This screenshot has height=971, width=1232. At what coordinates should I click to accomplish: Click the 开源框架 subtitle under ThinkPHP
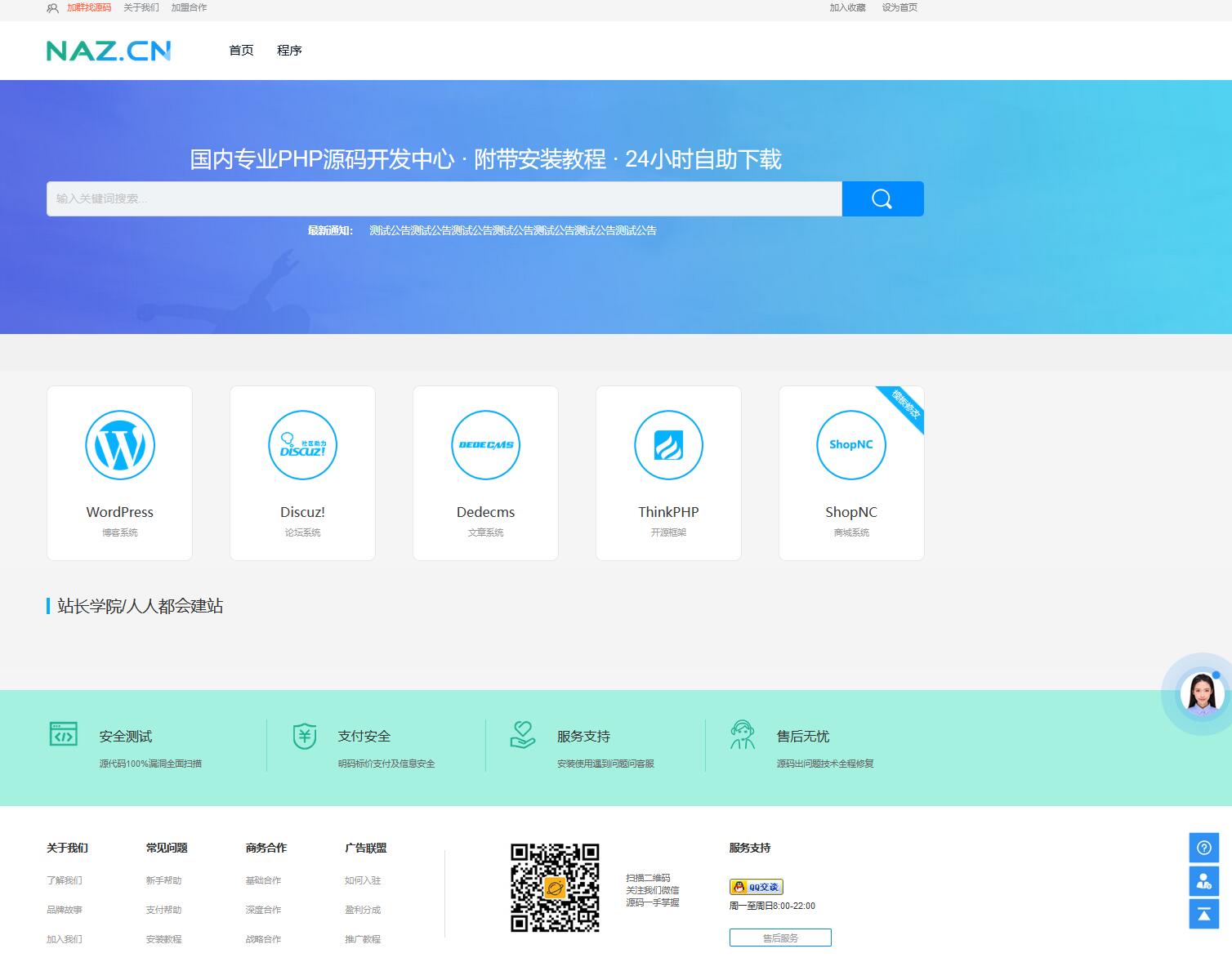pyautogui.click(x=669, y=532)
